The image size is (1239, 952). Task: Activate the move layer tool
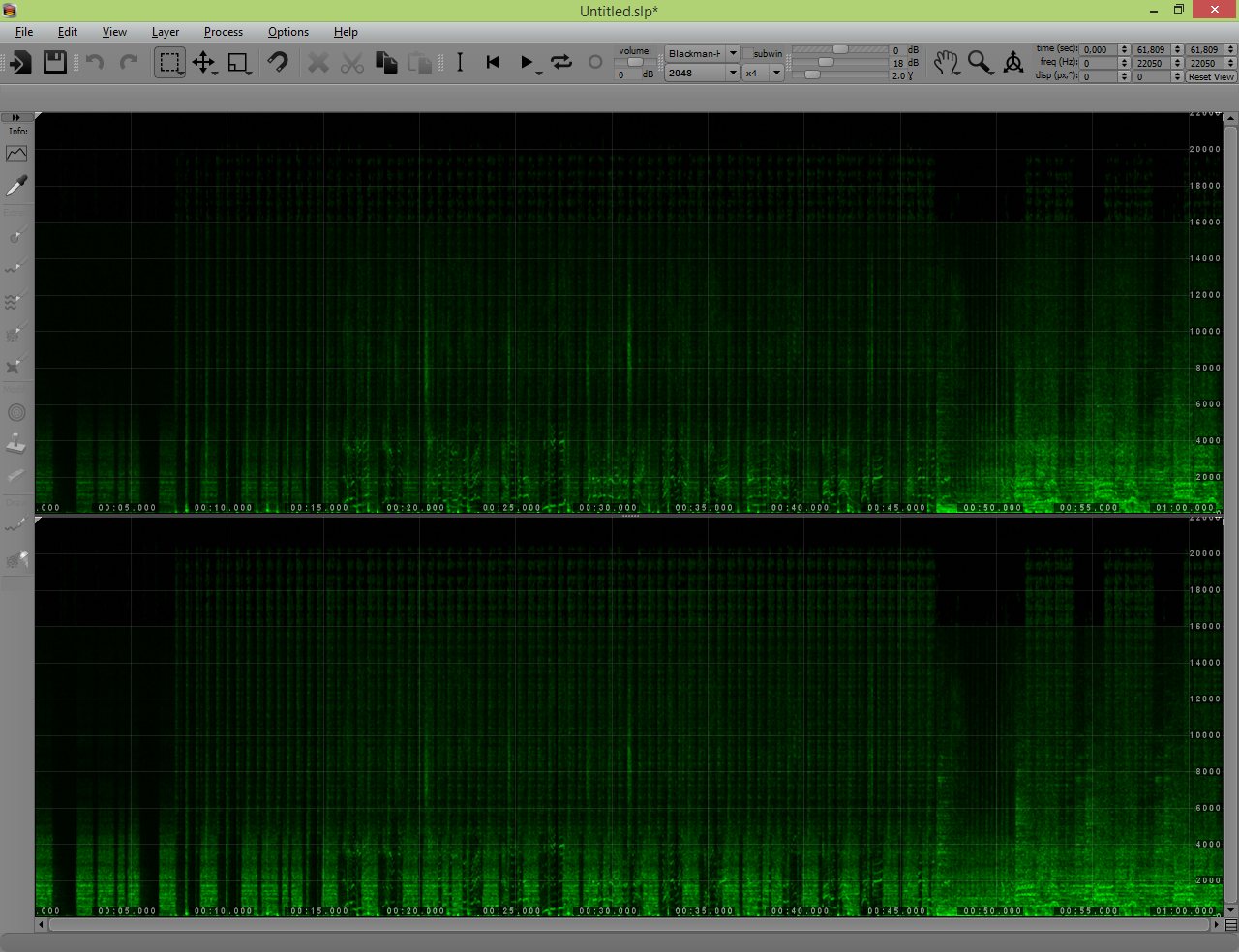tap(203, 63)
